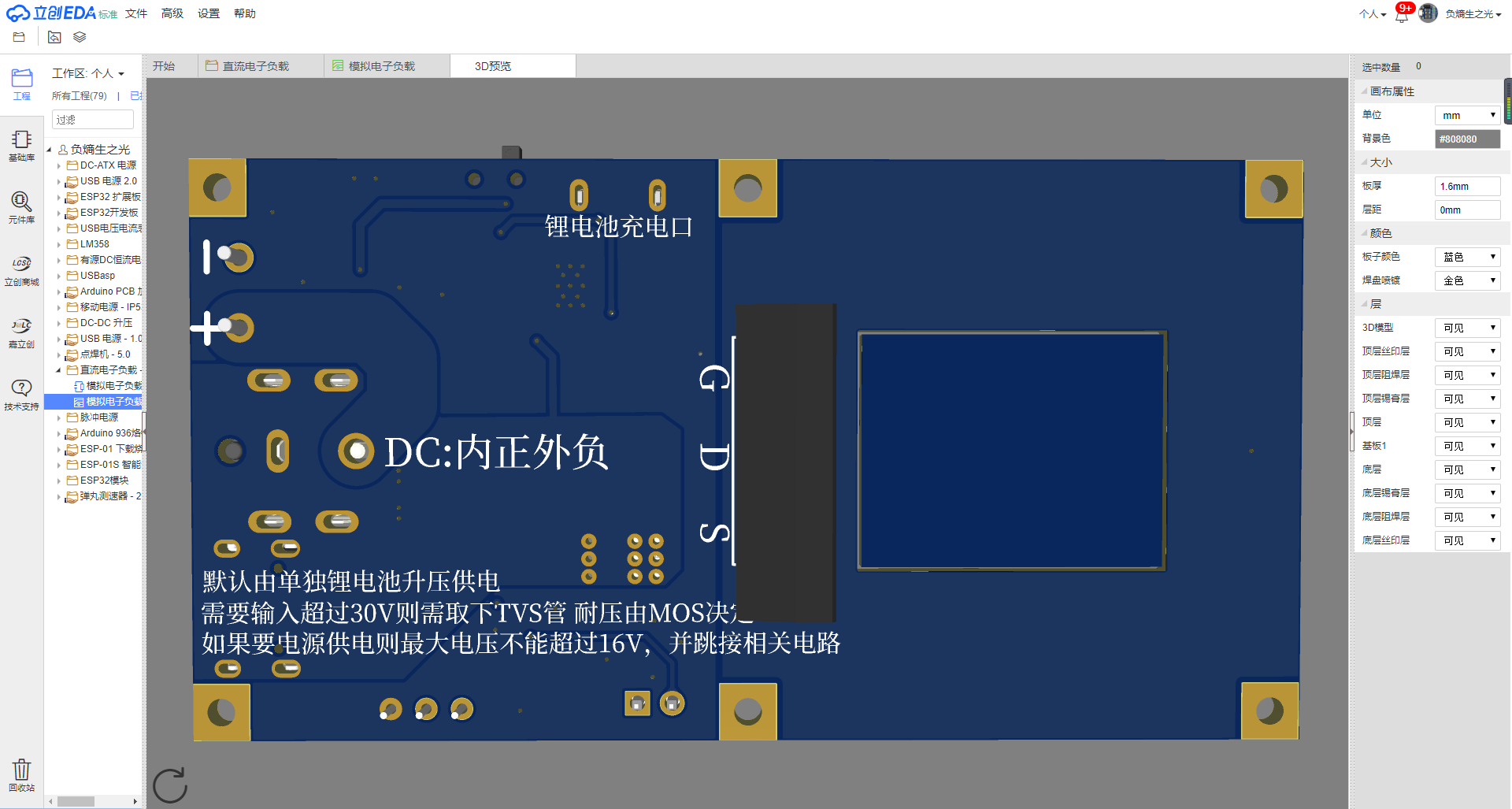Toggle 底层丝印层 visibility setting
The image size is (1512, 809).
(x=1467, y=540)
